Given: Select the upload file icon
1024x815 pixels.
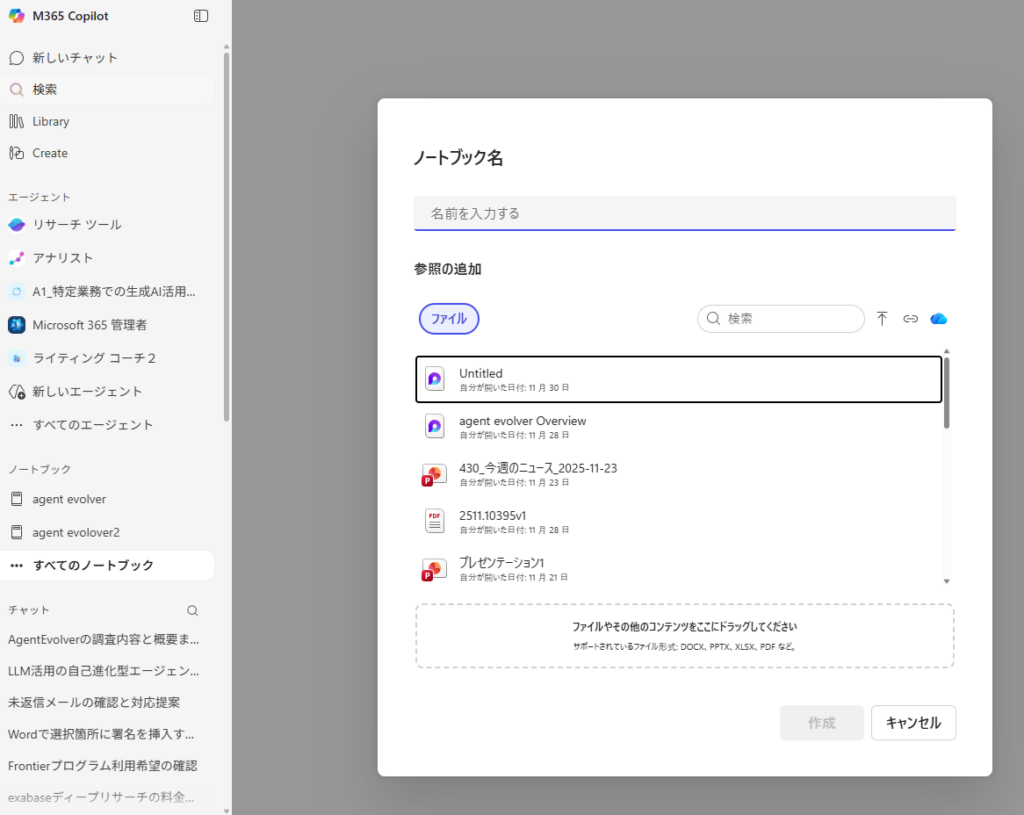Looking at the screenshot, I should pyautogui.click(x=882, y=318).
